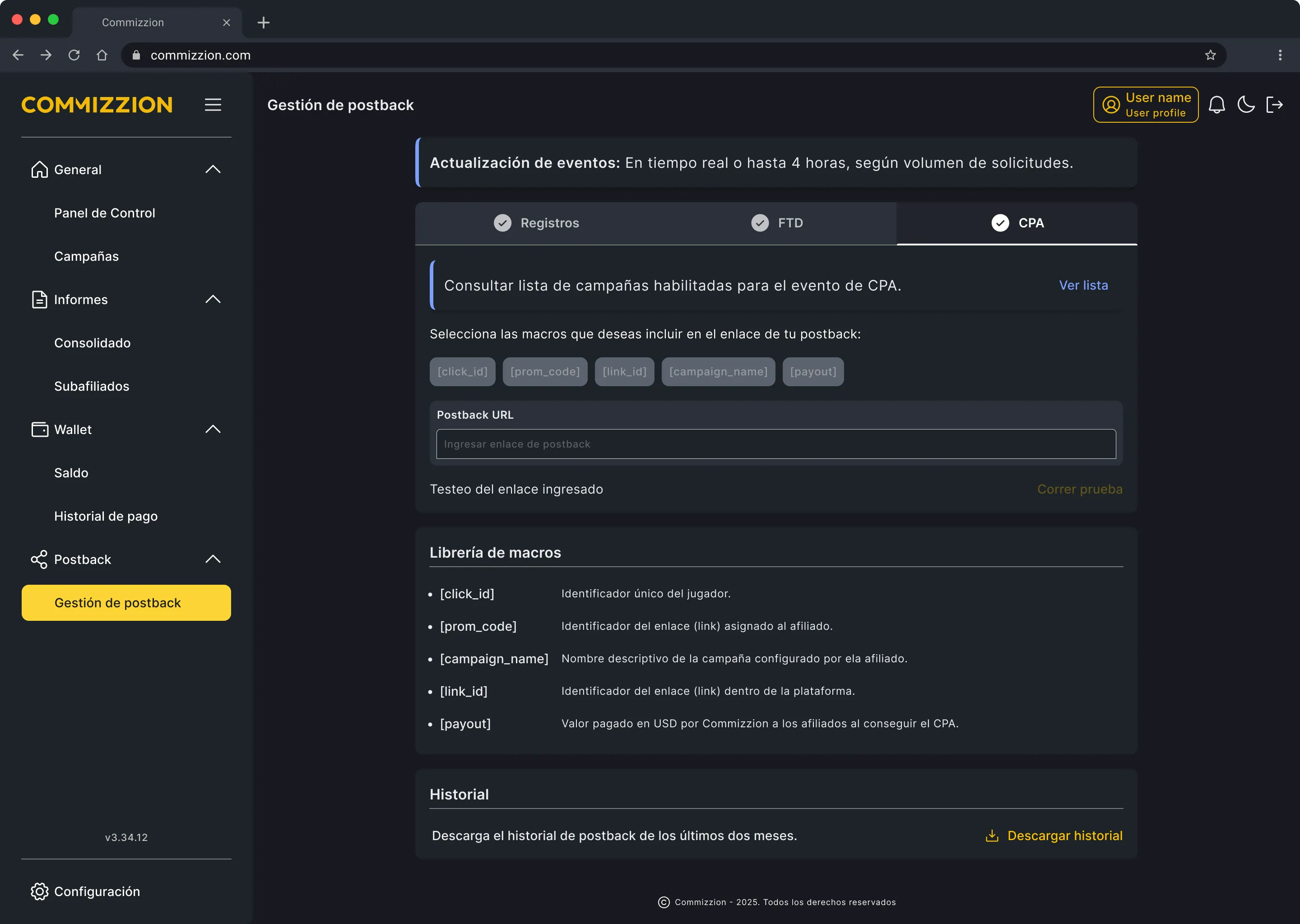Open a new browser tab
1300x924 pixels.
264,22
